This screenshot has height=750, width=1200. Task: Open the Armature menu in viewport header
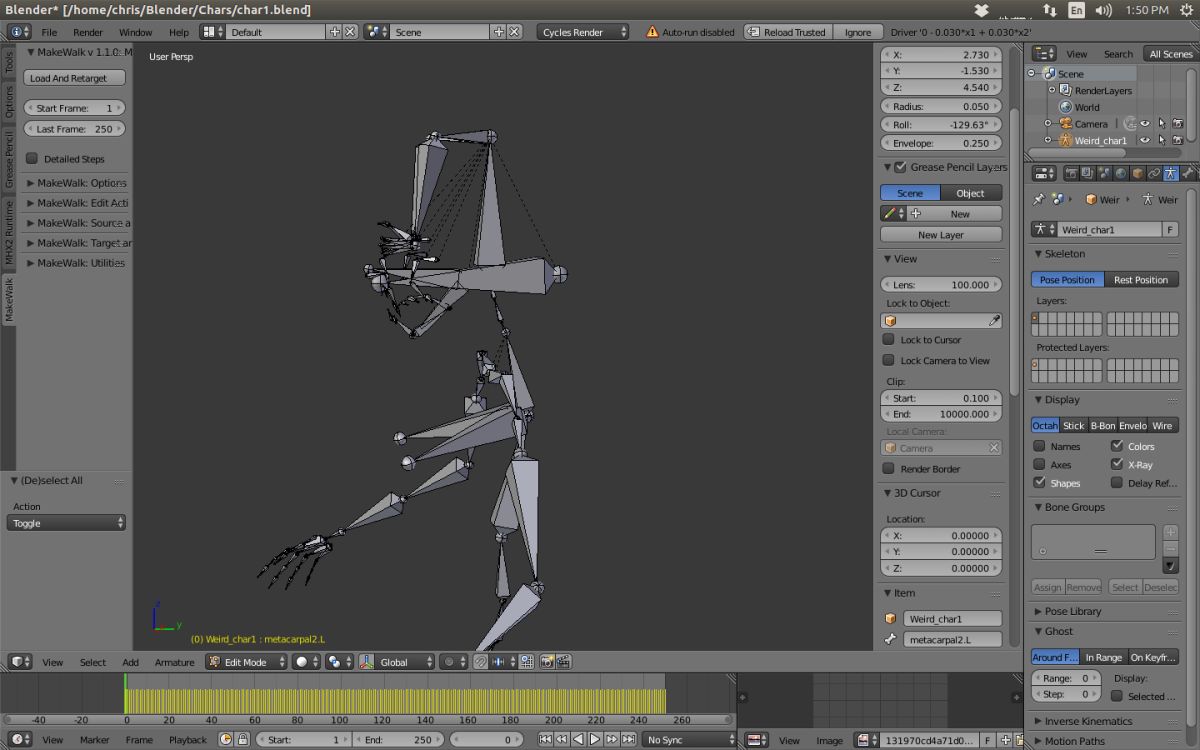click(174, 662)
